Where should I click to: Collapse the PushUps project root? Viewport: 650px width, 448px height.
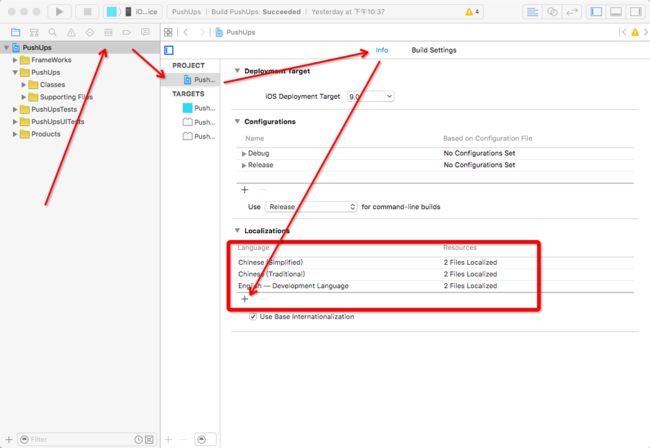pyautogui.click(x=7, y=48)
